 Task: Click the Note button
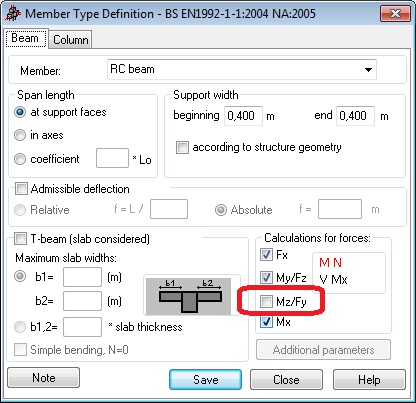coord(43,378)
